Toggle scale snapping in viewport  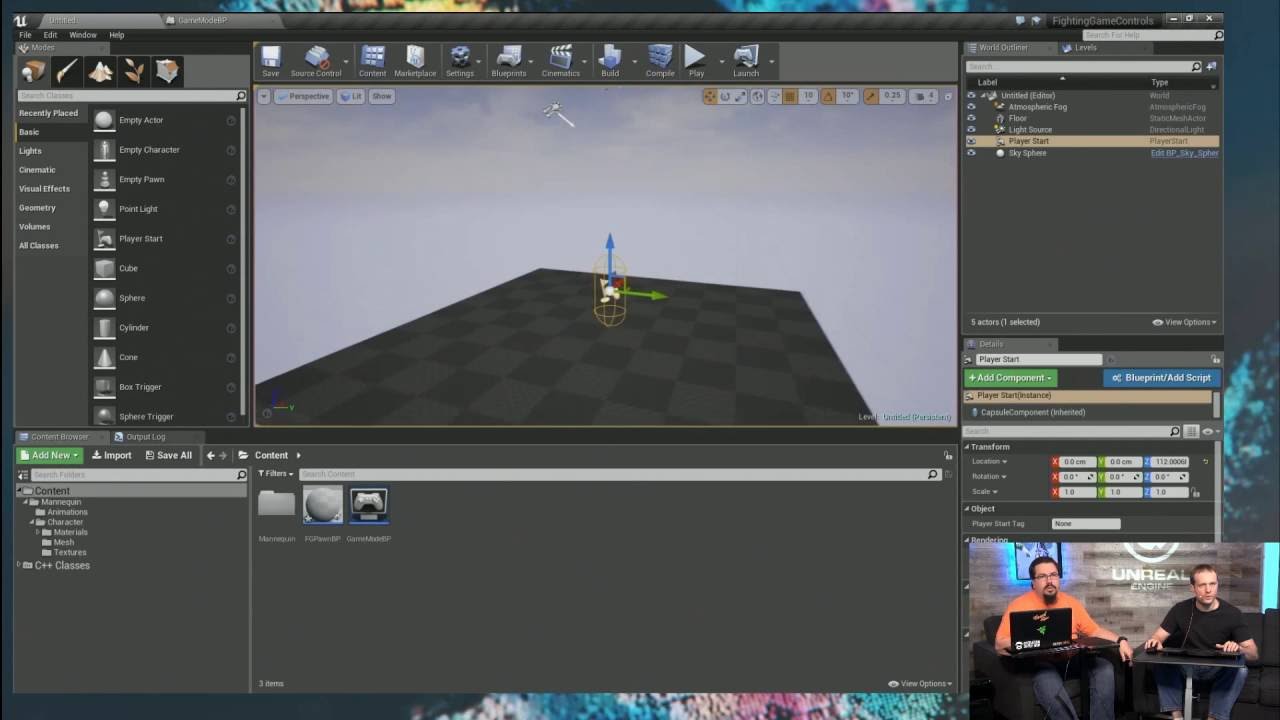(870, 96)
